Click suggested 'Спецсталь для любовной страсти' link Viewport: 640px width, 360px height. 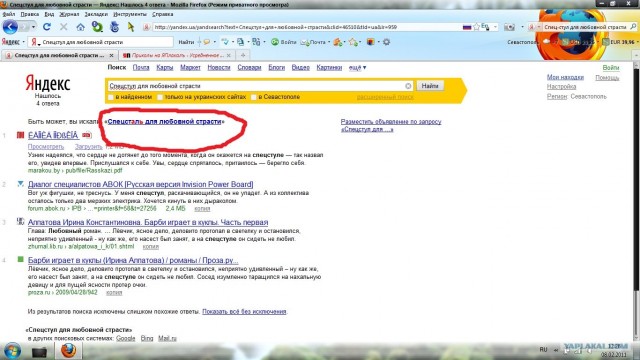click(164, 122)
